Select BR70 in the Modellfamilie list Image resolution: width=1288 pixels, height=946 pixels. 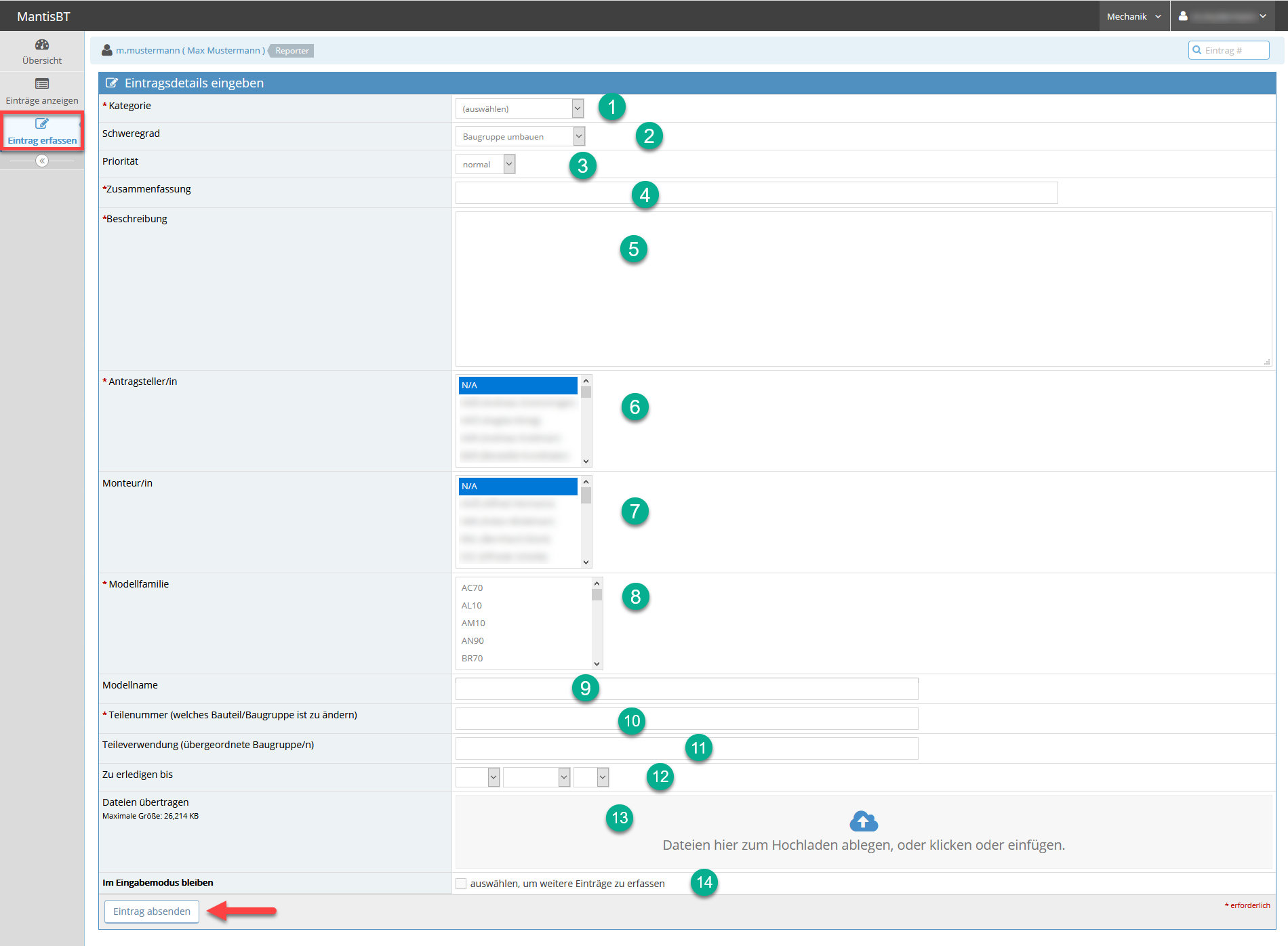[472, 659]
